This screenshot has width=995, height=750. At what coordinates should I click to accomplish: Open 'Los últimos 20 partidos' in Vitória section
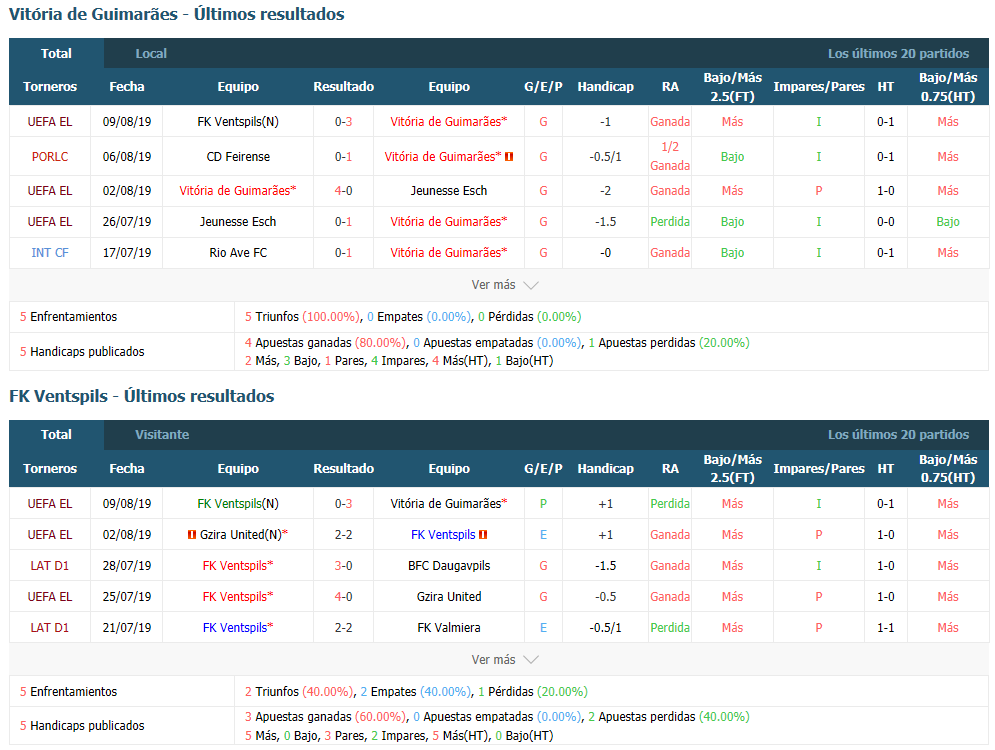pyautogui.click(x=898, y=53)
